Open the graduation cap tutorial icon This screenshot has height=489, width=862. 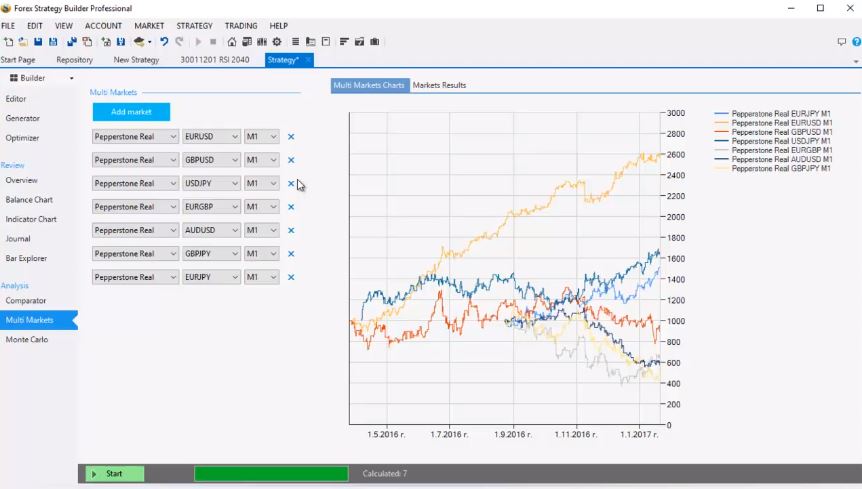(x=139, y=42)
